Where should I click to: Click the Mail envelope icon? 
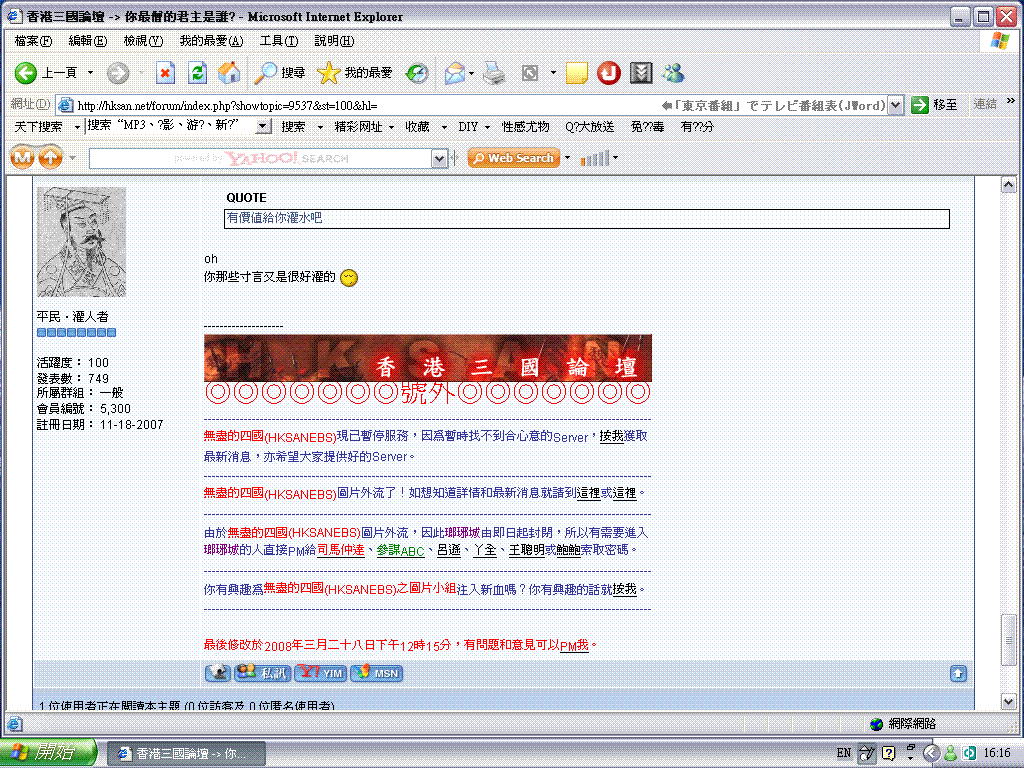click(x=455, y=72)
